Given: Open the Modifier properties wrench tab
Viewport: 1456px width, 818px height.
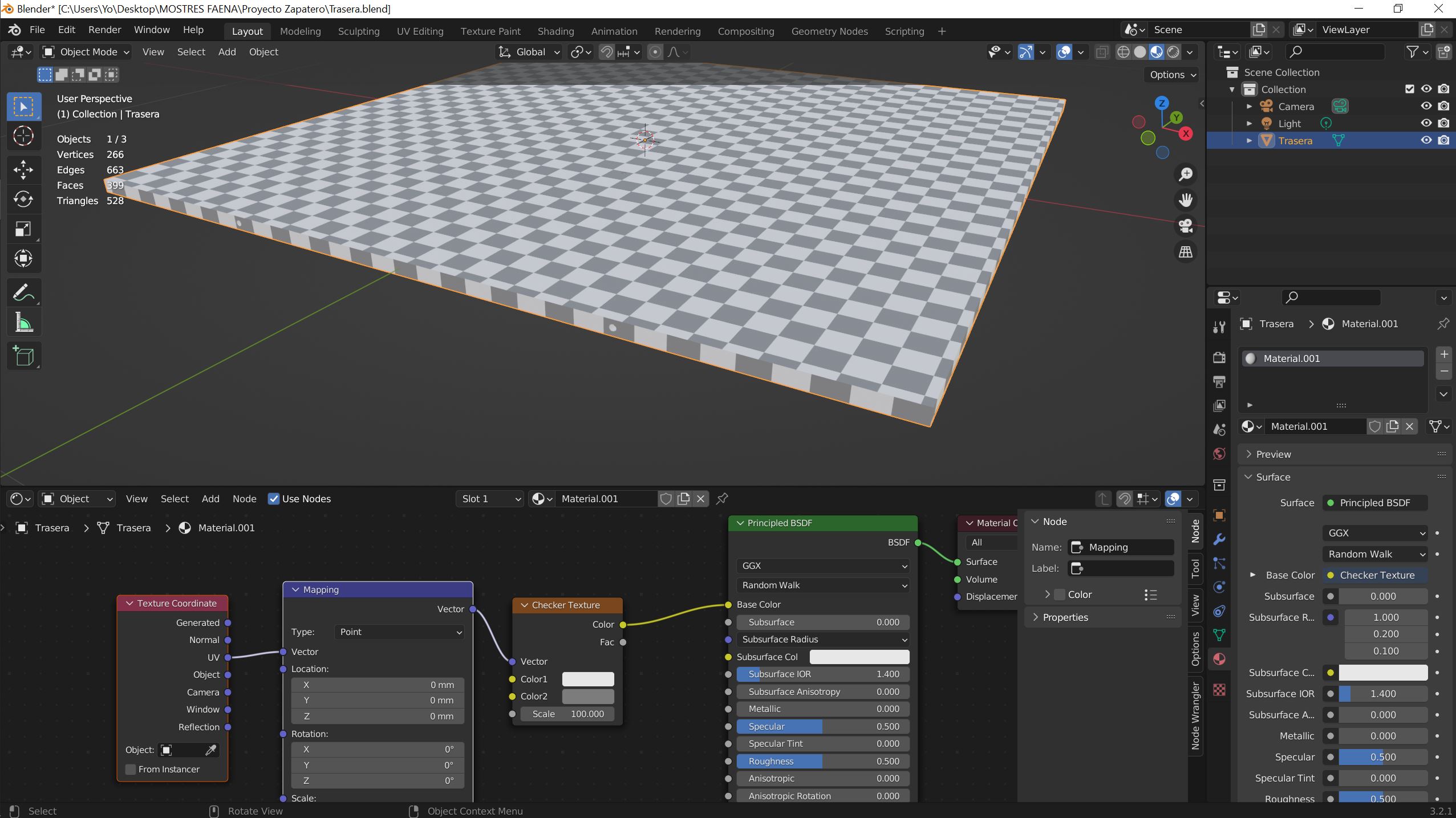Looking at the screenshot, I should tap(1219, 539).
